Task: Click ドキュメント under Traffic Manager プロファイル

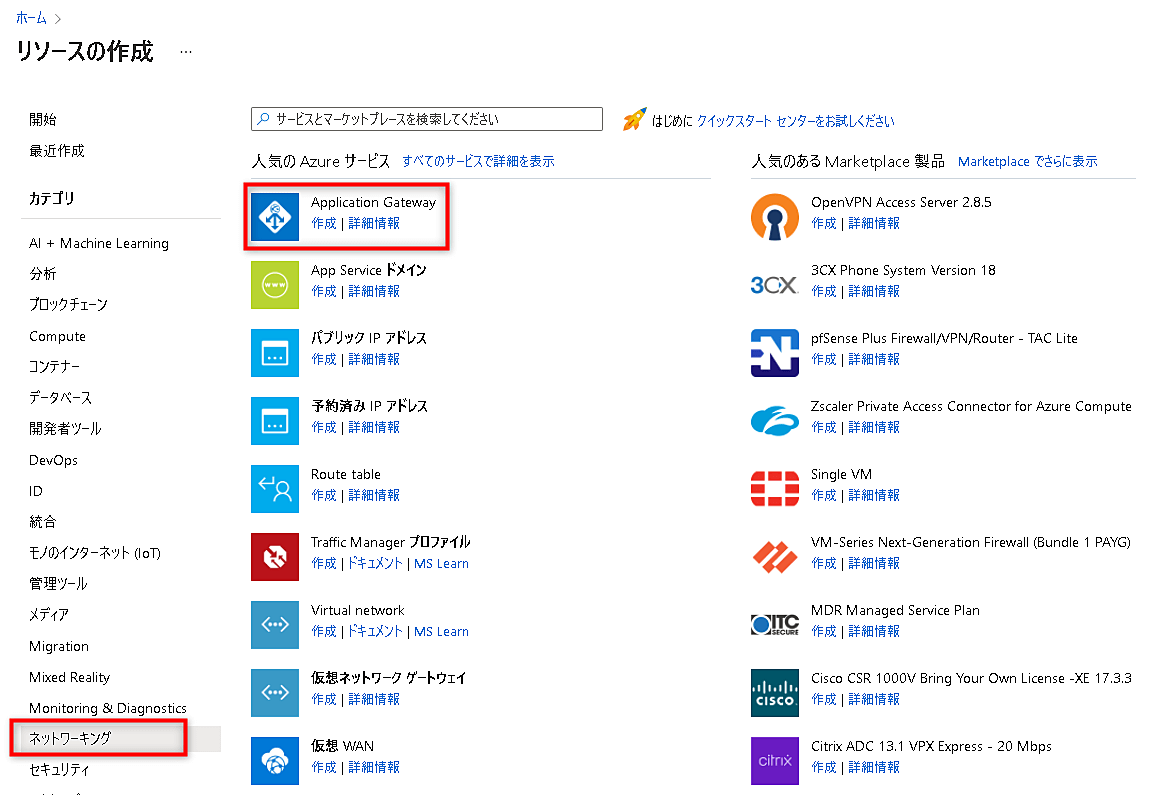Action: (376, 563)
